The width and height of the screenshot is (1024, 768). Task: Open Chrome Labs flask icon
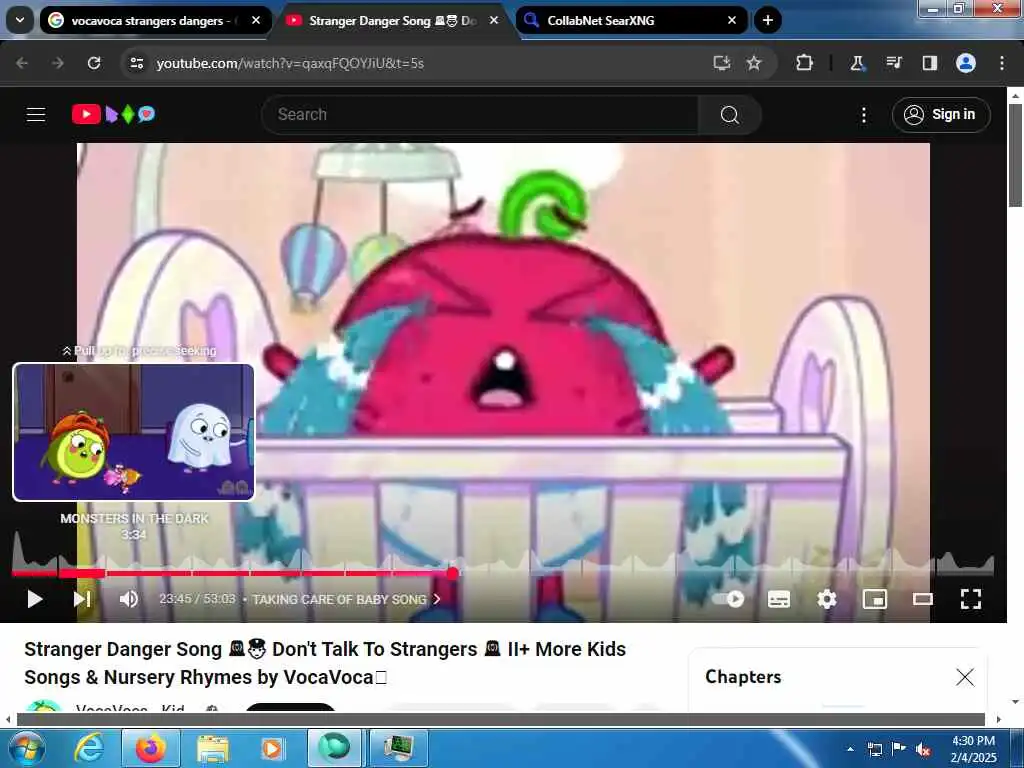(x=857, y=63)
